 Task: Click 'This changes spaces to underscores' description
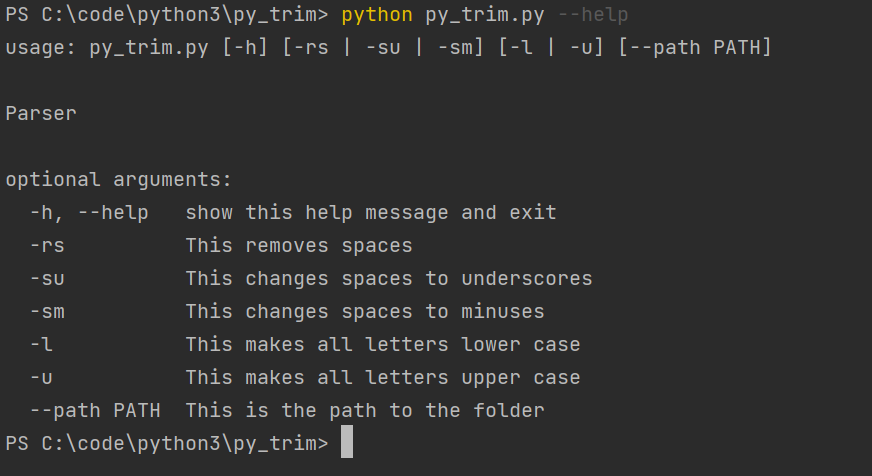point(389,279)
